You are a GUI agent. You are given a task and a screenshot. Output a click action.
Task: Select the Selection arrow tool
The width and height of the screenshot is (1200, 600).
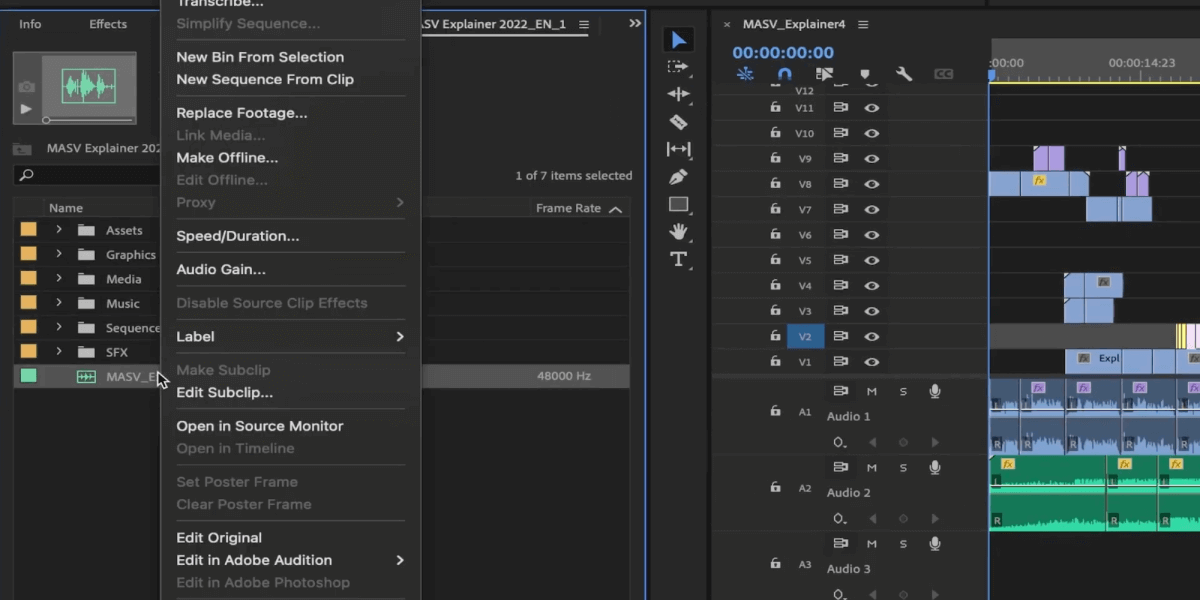(x=679, y=40)
